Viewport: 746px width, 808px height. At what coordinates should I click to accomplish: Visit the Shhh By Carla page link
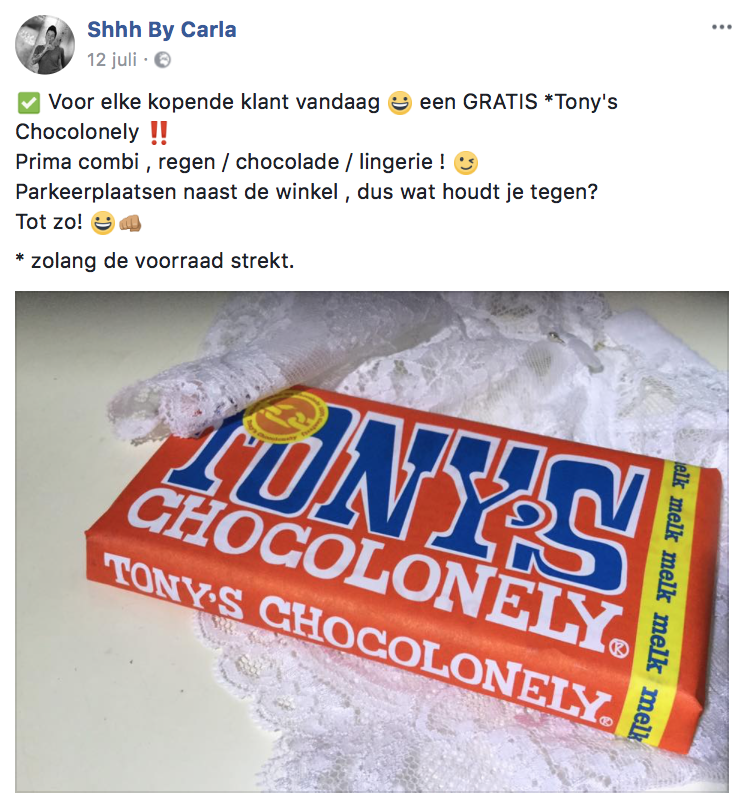[161, 29]
